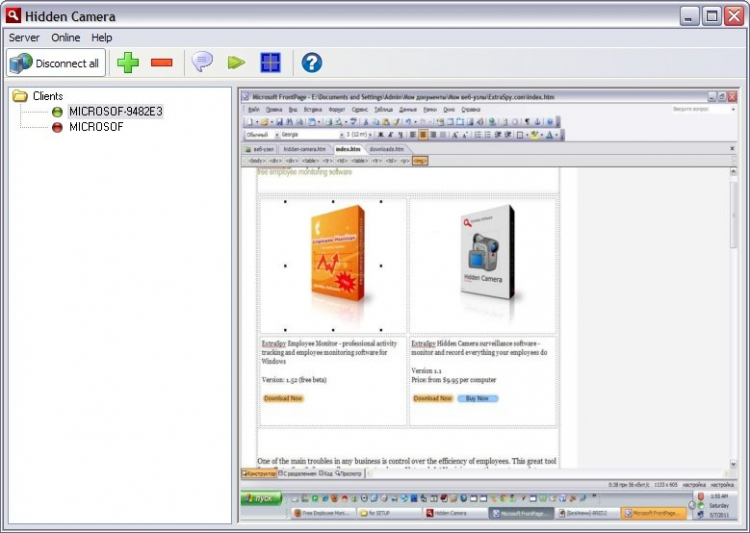Viewport: 750px width, 533px height.
Task: Click the green play arrow icon
Action: (x=236, y=62)
